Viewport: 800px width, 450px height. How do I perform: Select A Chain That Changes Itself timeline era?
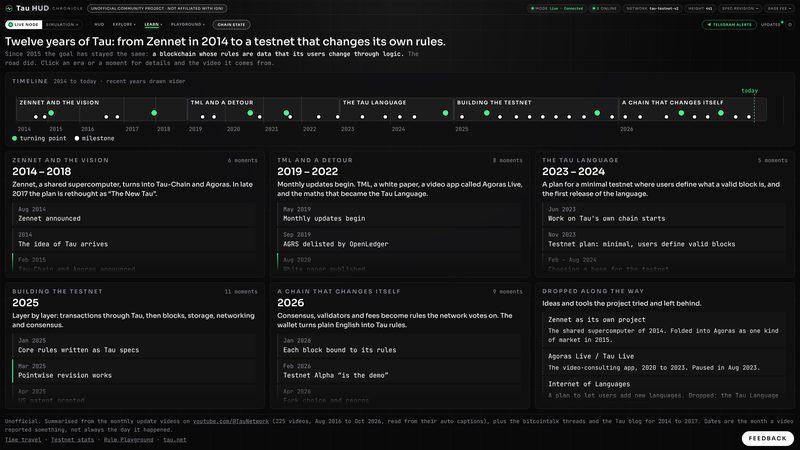pyautogui.click(x=692, y=109)
